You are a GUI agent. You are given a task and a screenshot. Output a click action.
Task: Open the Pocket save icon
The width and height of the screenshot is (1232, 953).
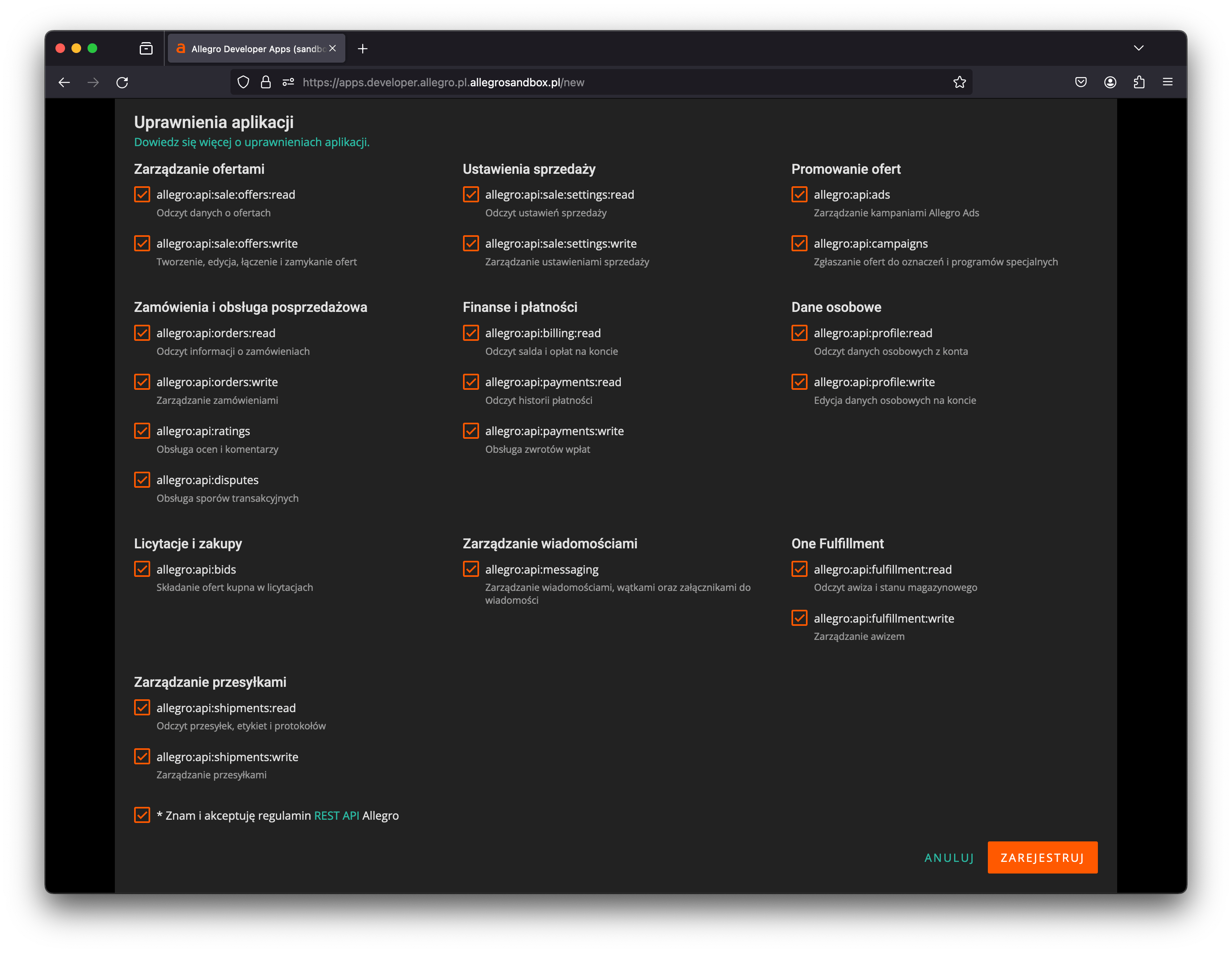pos(1081,82)
